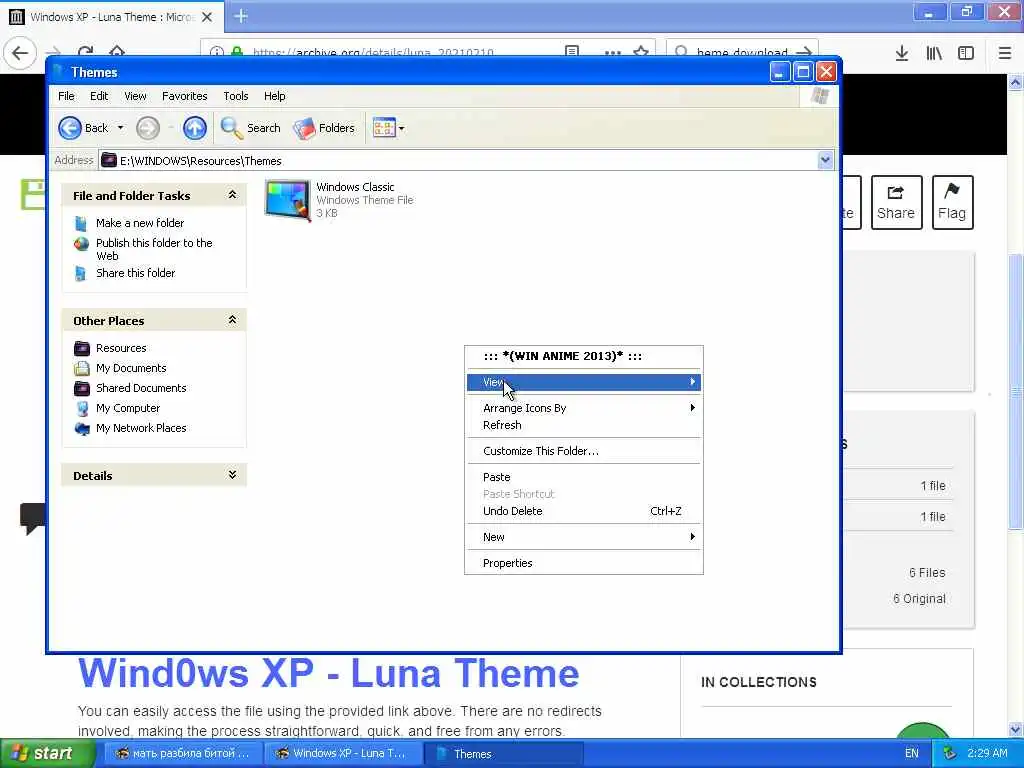Toggle the Firefox sidebar icon
This screenshot has height=768, width=1024.
point(966,54)
